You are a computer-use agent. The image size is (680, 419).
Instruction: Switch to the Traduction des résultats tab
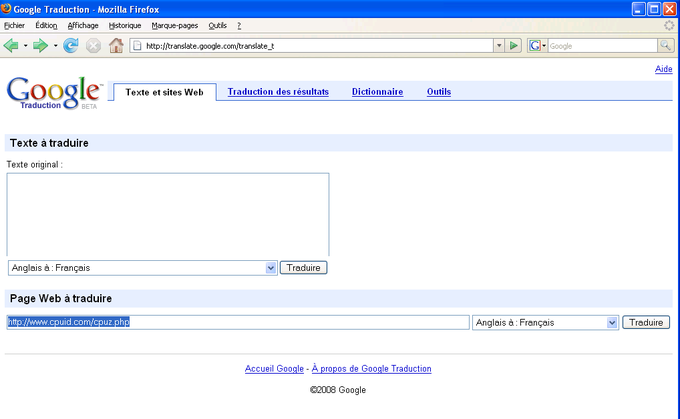point(278,92)
